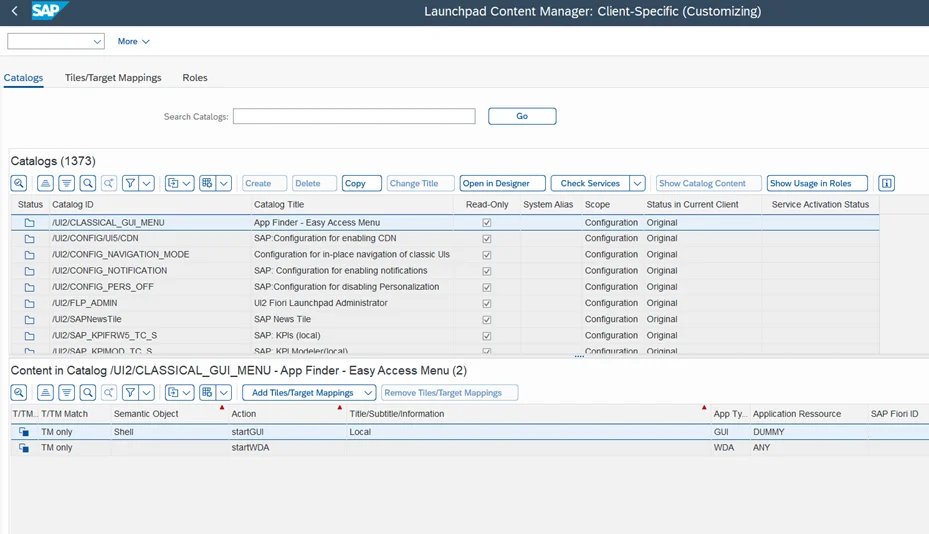Click the Delete button
Screen dimensions: 929x534
pyautogui.click(x=314, y=183)
